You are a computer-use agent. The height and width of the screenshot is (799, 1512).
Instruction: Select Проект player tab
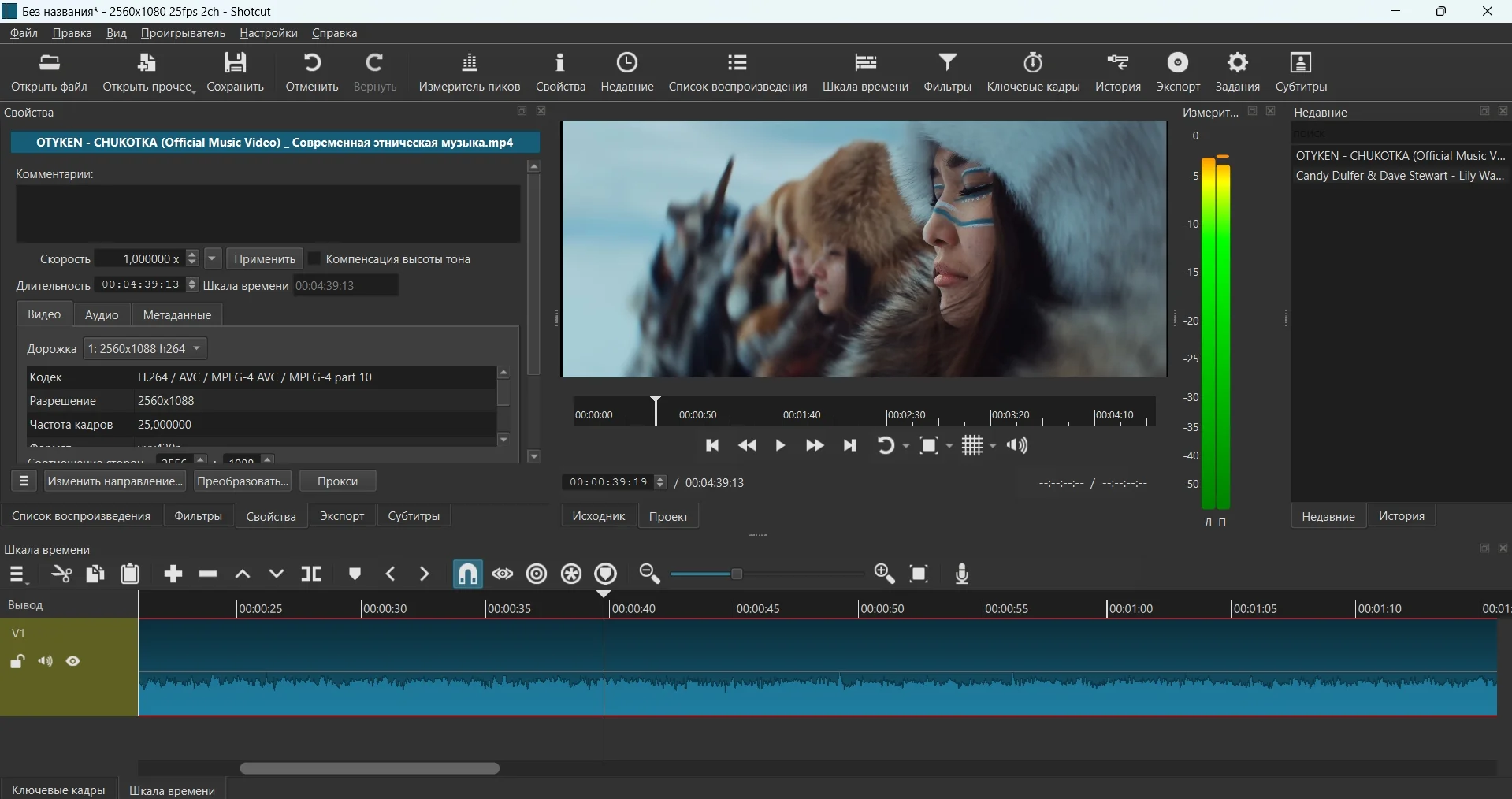668,516
